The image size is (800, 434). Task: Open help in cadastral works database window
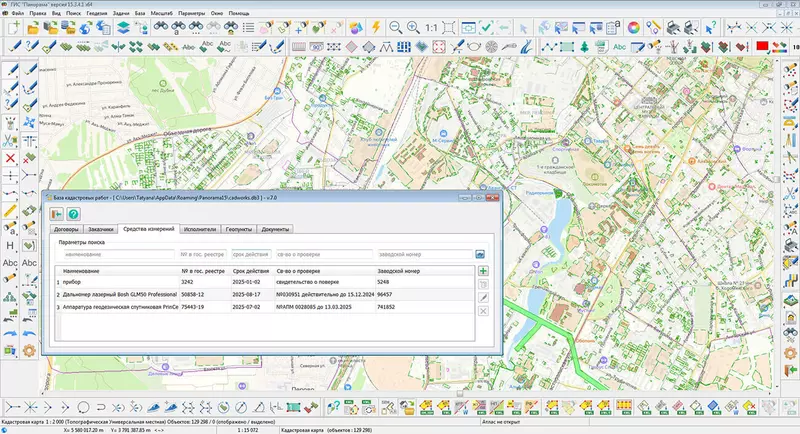coord(73,213)
